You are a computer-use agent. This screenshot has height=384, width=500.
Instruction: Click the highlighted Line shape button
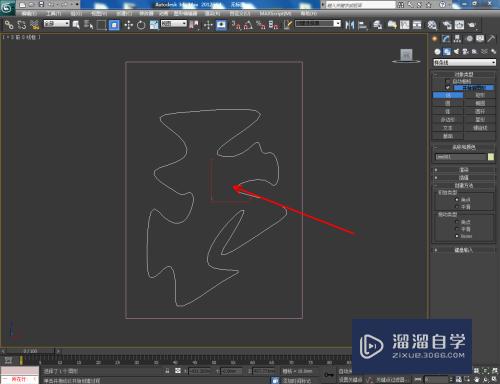pyautogui.click(x=448, y=95)
